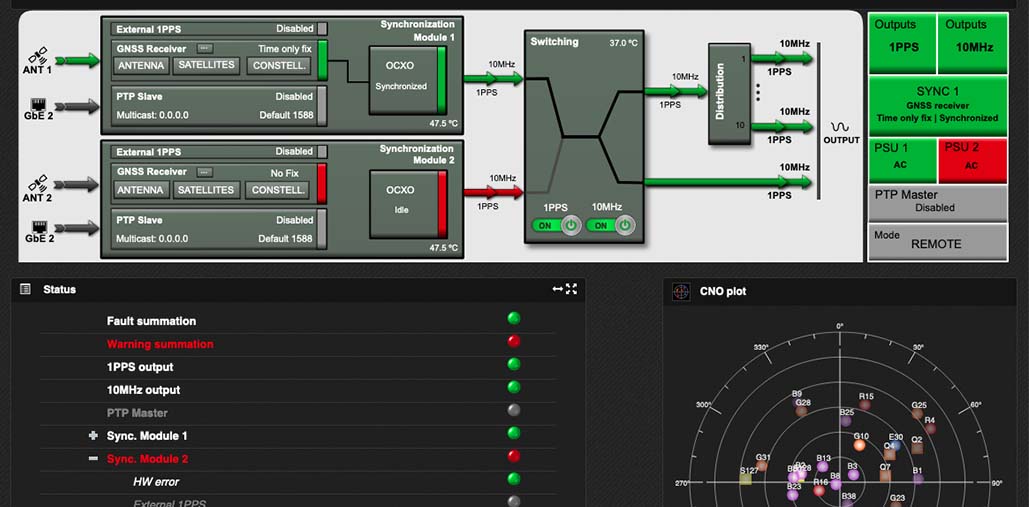Image resolution: width=1029 pixels, height=507 pixels.
Task: Expand the Sync. Module 1 status row
Action: (93, 436)
